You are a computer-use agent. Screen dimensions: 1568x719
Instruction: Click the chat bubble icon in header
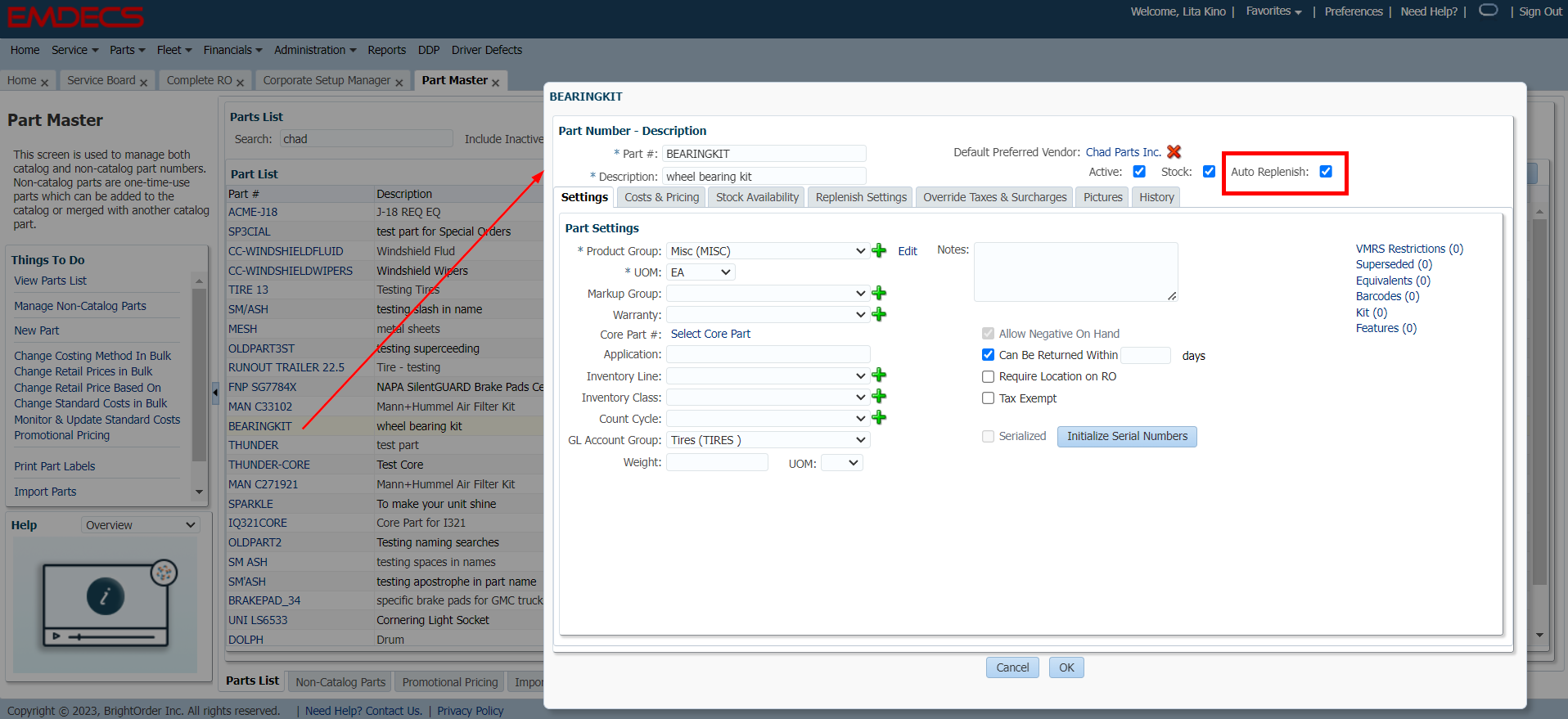(x=1489, y=11)
